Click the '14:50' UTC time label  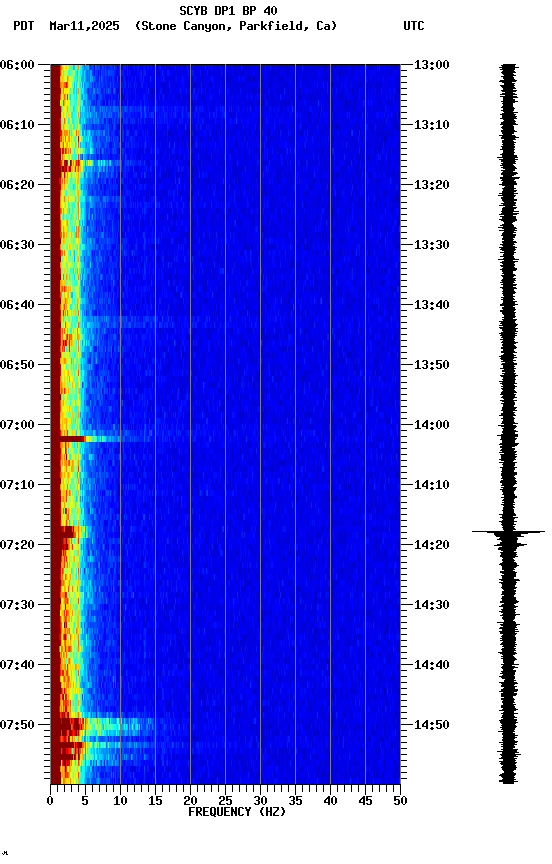point(432,725)
